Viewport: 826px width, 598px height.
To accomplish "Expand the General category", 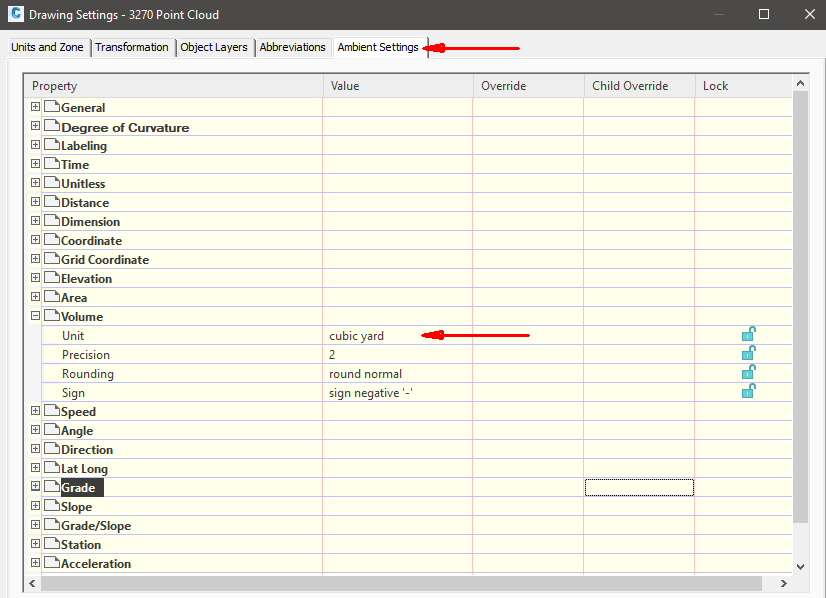I will pos(35,106).
